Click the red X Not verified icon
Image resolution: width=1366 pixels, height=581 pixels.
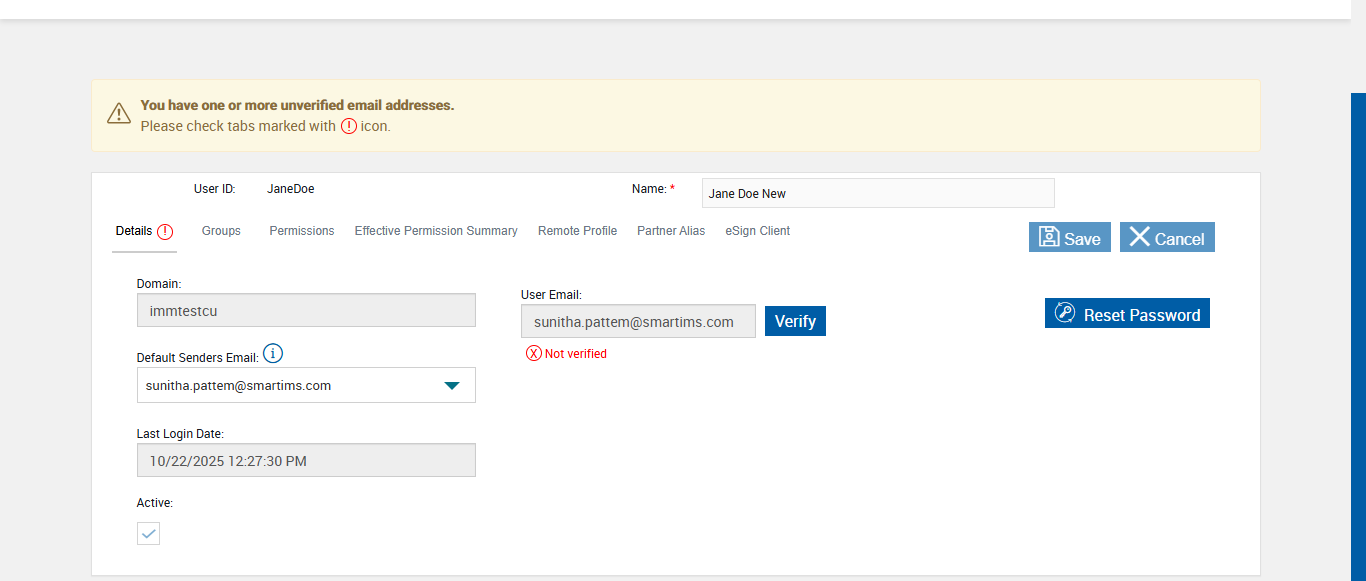click(x=534, y=353)
